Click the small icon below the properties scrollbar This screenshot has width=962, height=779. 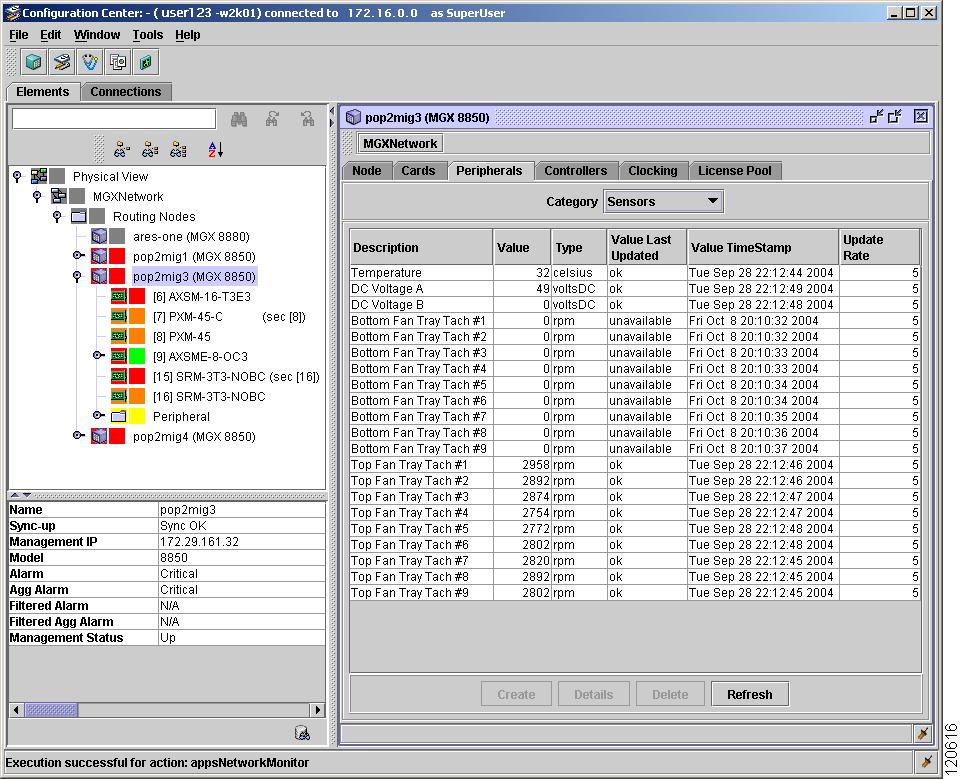[302, 732]
